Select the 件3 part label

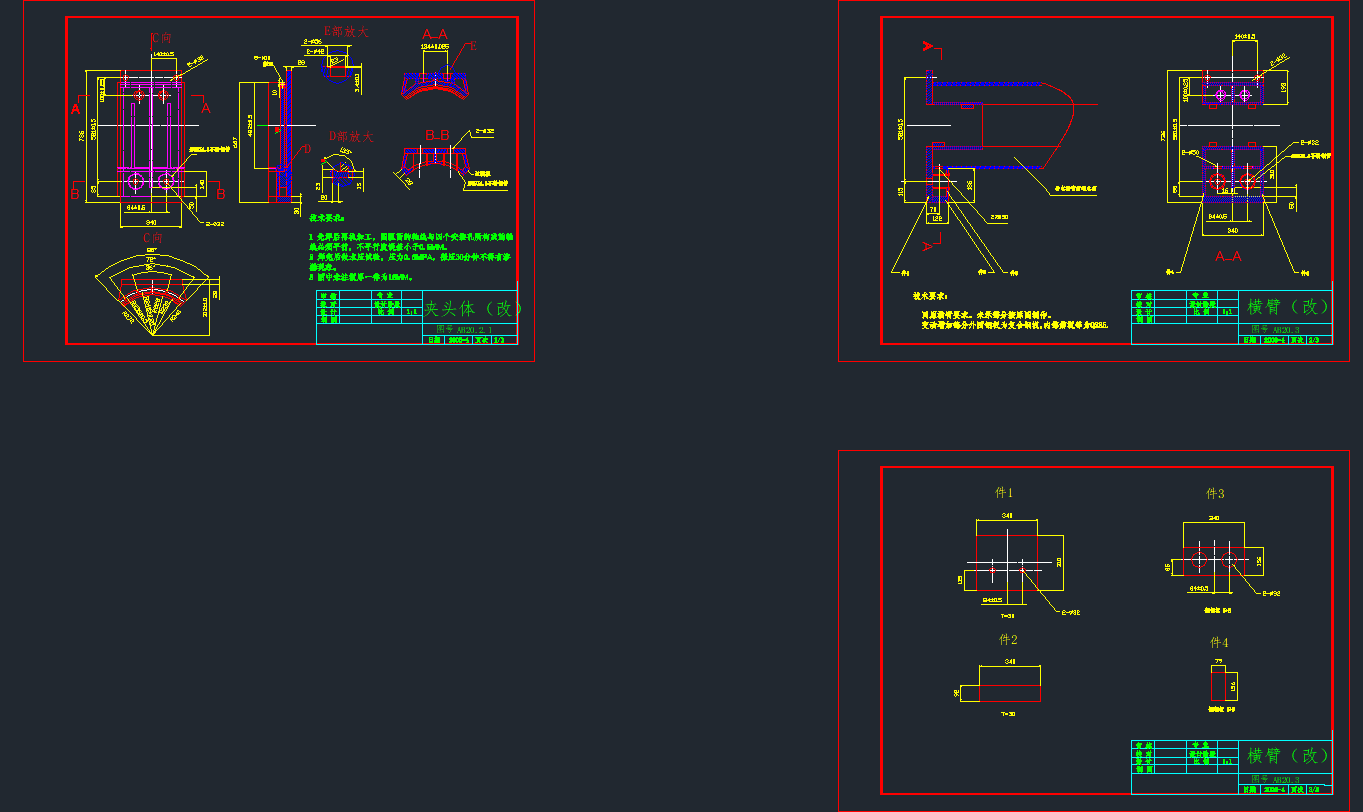click(1215, 494)
